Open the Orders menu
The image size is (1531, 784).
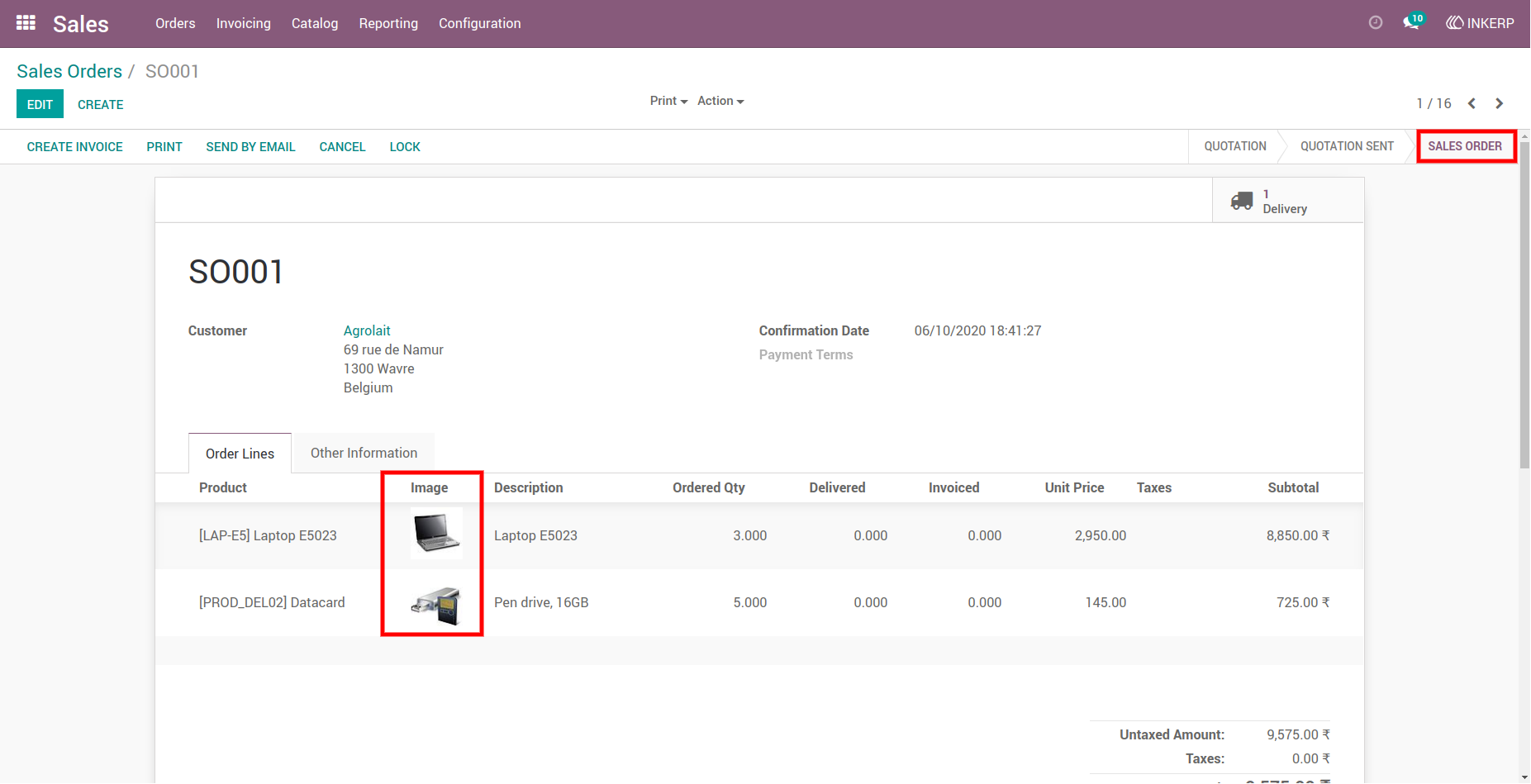[x=175, y=23]
